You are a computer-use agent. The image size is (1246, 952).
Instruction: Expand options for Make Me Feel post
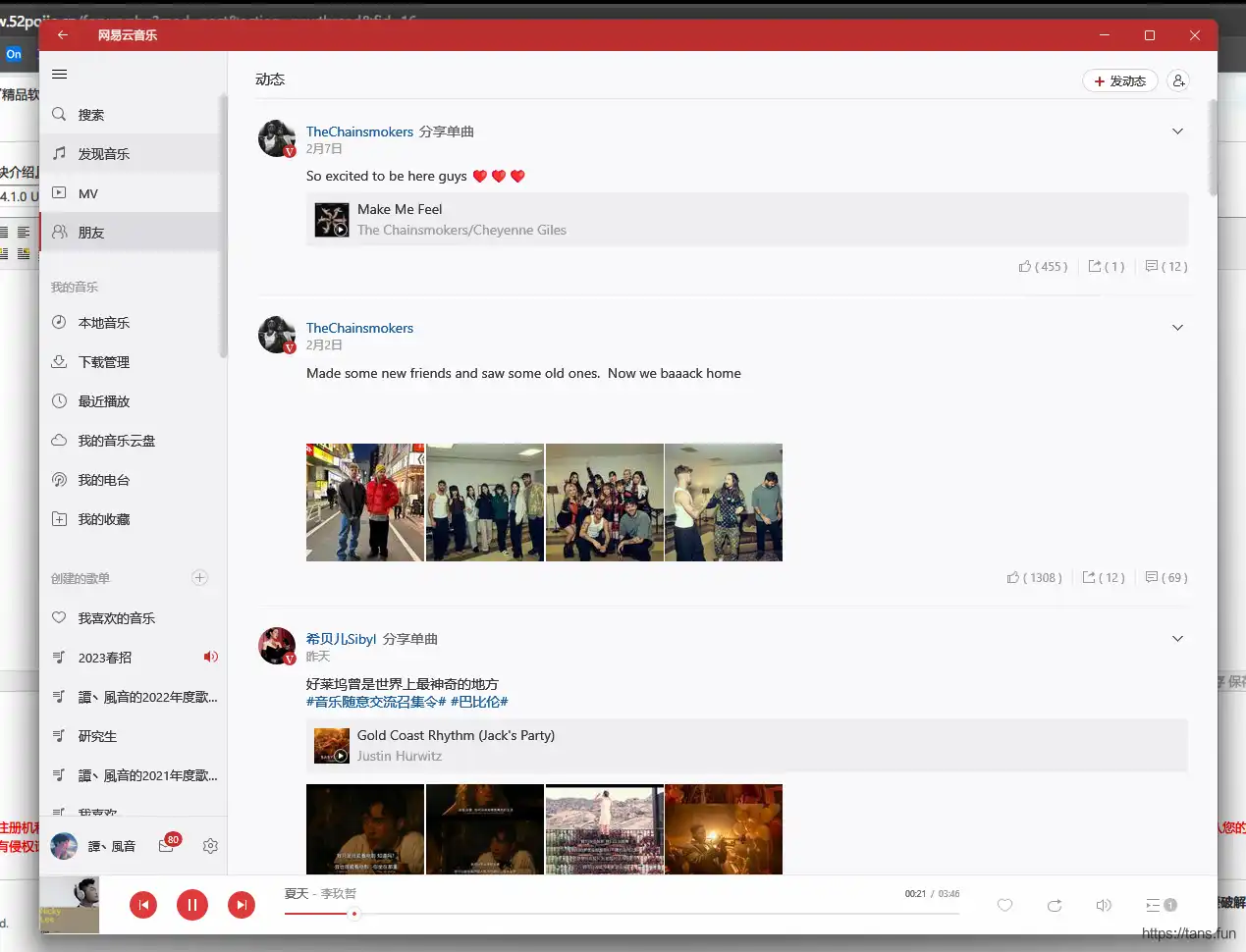(1177, 132)
